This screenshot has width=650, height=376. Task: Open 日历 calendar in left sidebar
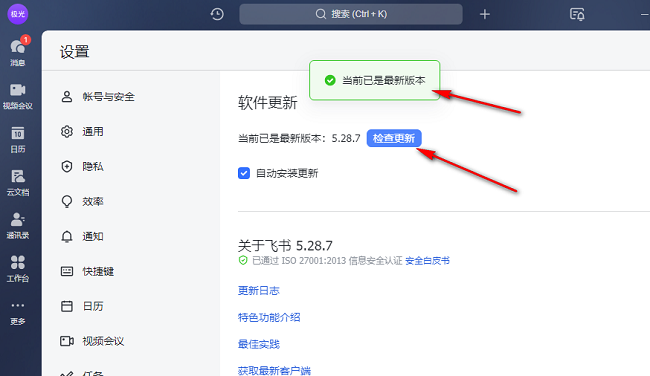(x=18, y=140)
